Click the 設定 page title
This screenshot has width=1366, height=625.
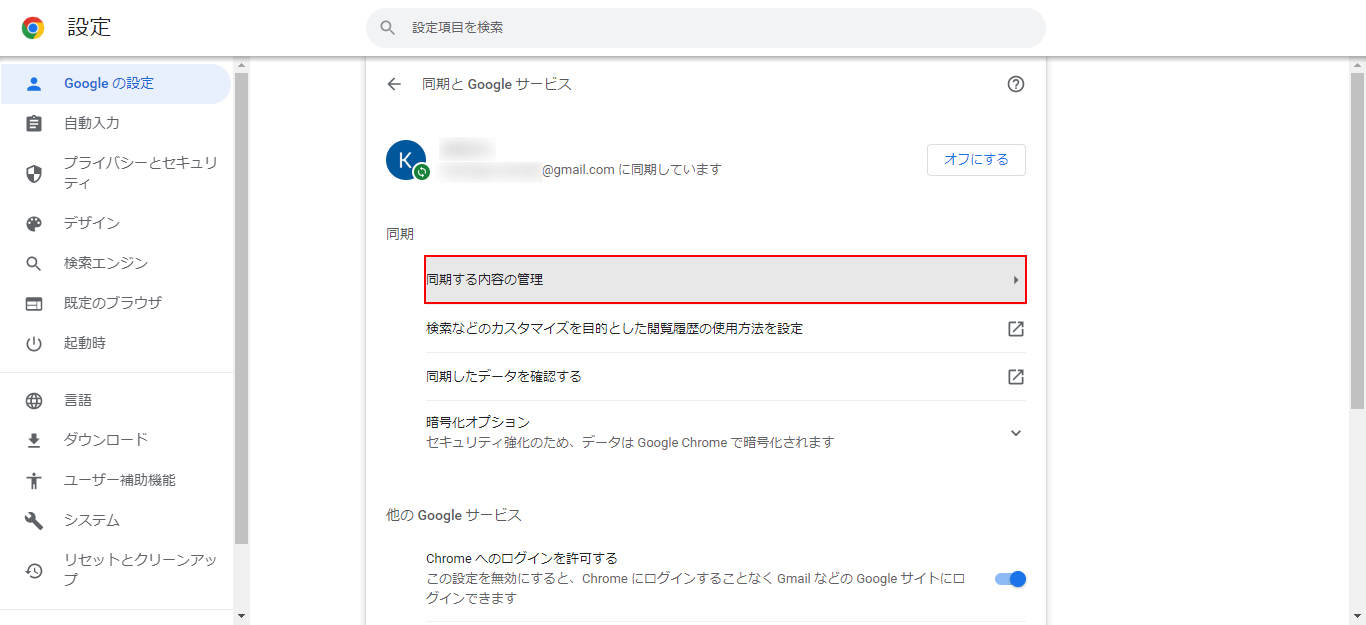coord(89,28)
